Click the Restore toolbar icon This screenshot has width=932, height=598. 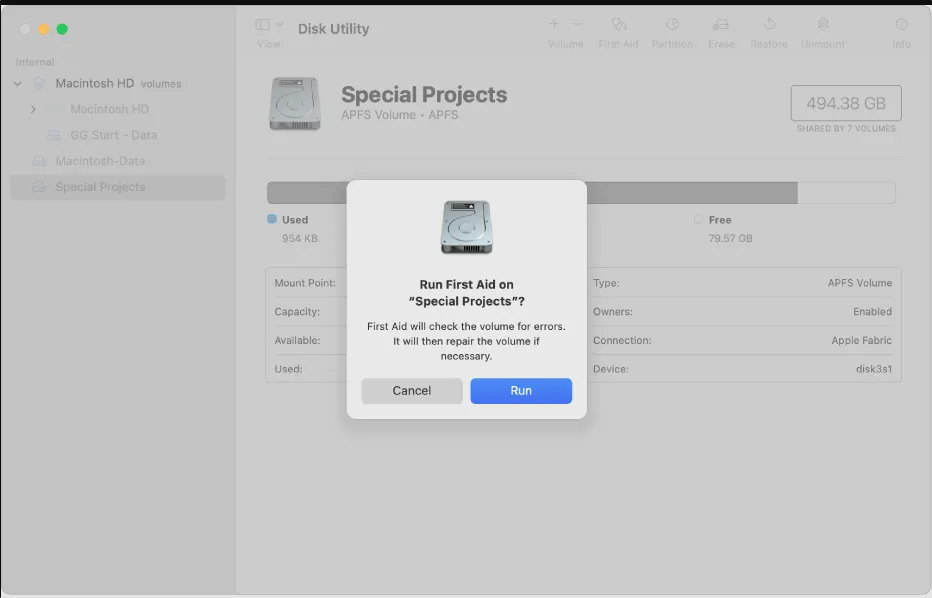click(769, 24)
